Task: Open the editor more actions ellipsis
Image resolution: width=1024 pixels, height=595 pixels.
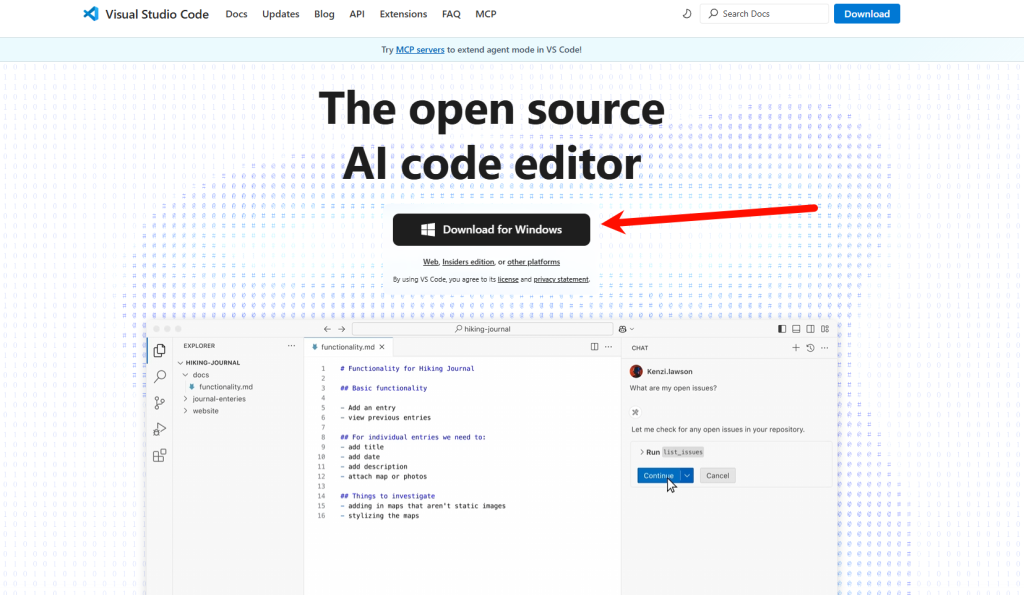Action: click(x=609, y=347)
